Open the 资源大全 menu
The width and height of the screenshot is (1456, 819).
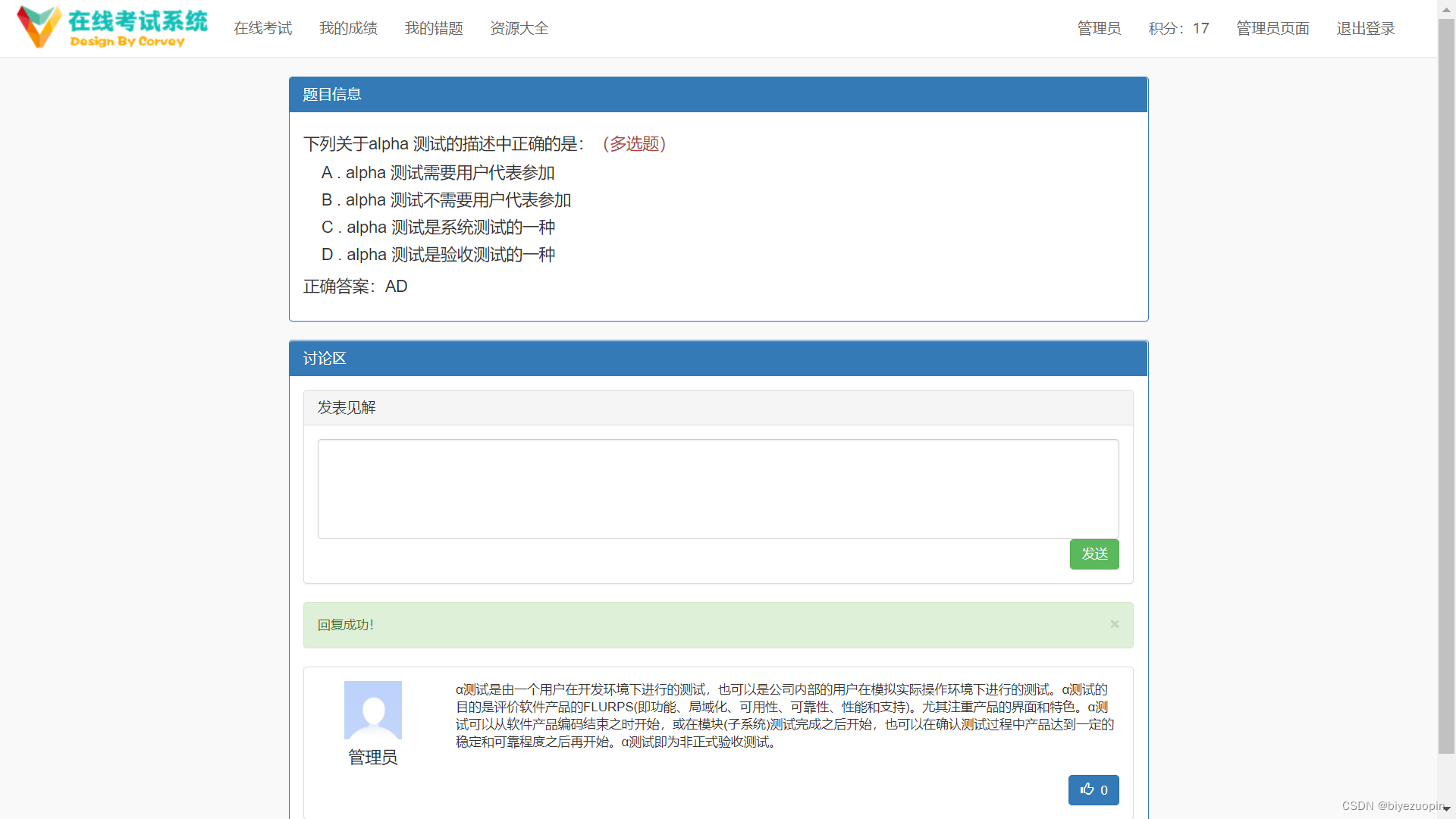519,28
